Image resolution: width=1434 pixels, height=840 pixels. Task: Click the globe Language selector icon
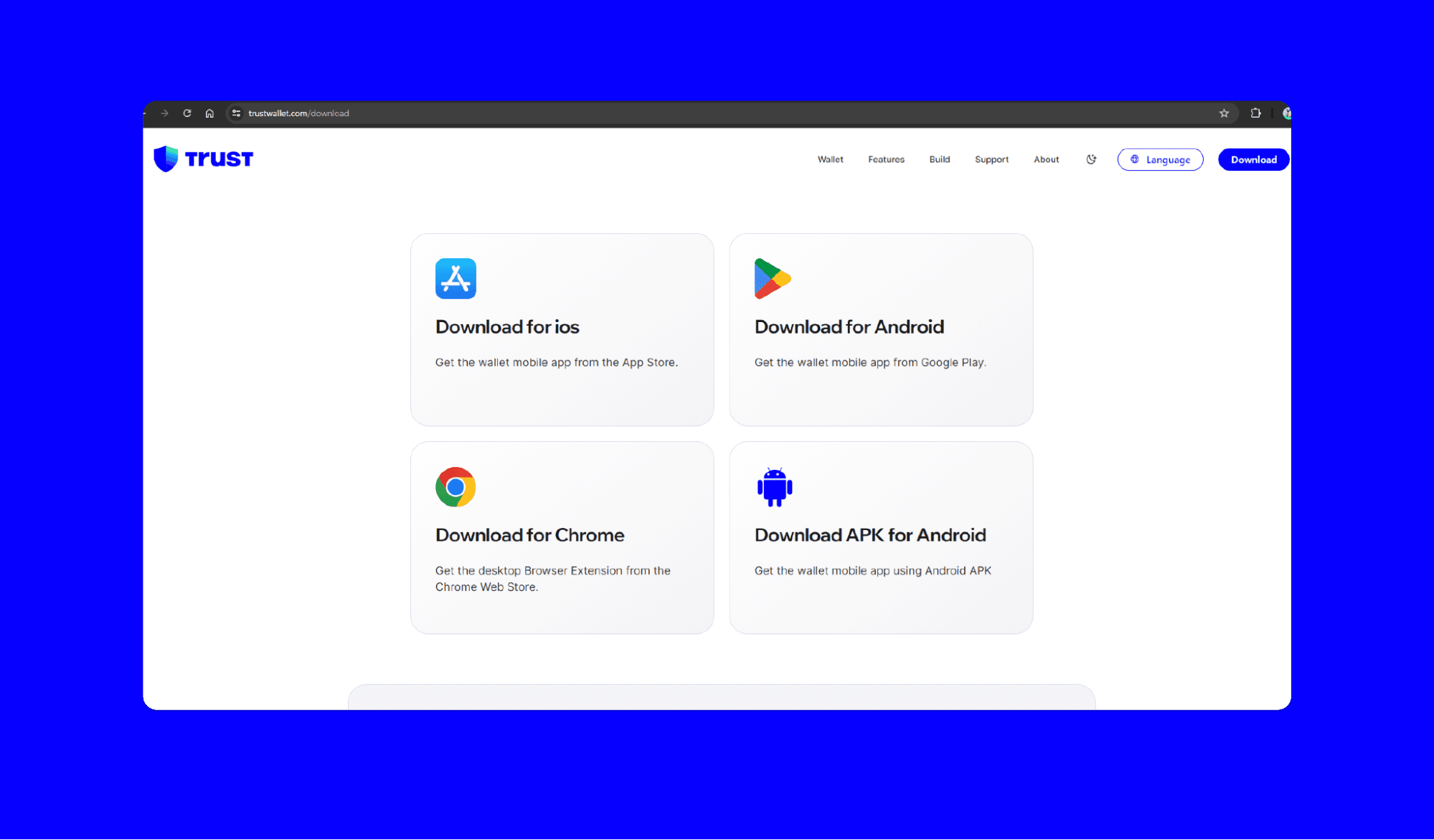click(1134, 159)
